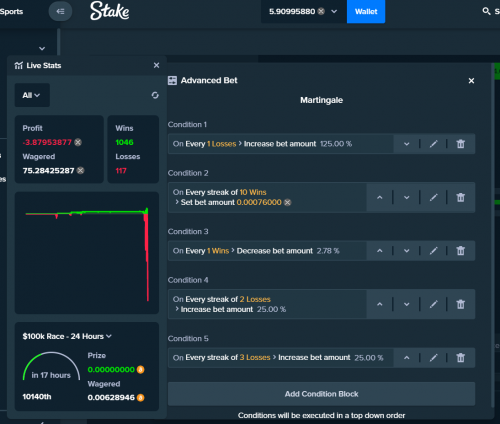
Task: Open the All filter dropdown in Live Stats
Action: click(x=32, y=95)
